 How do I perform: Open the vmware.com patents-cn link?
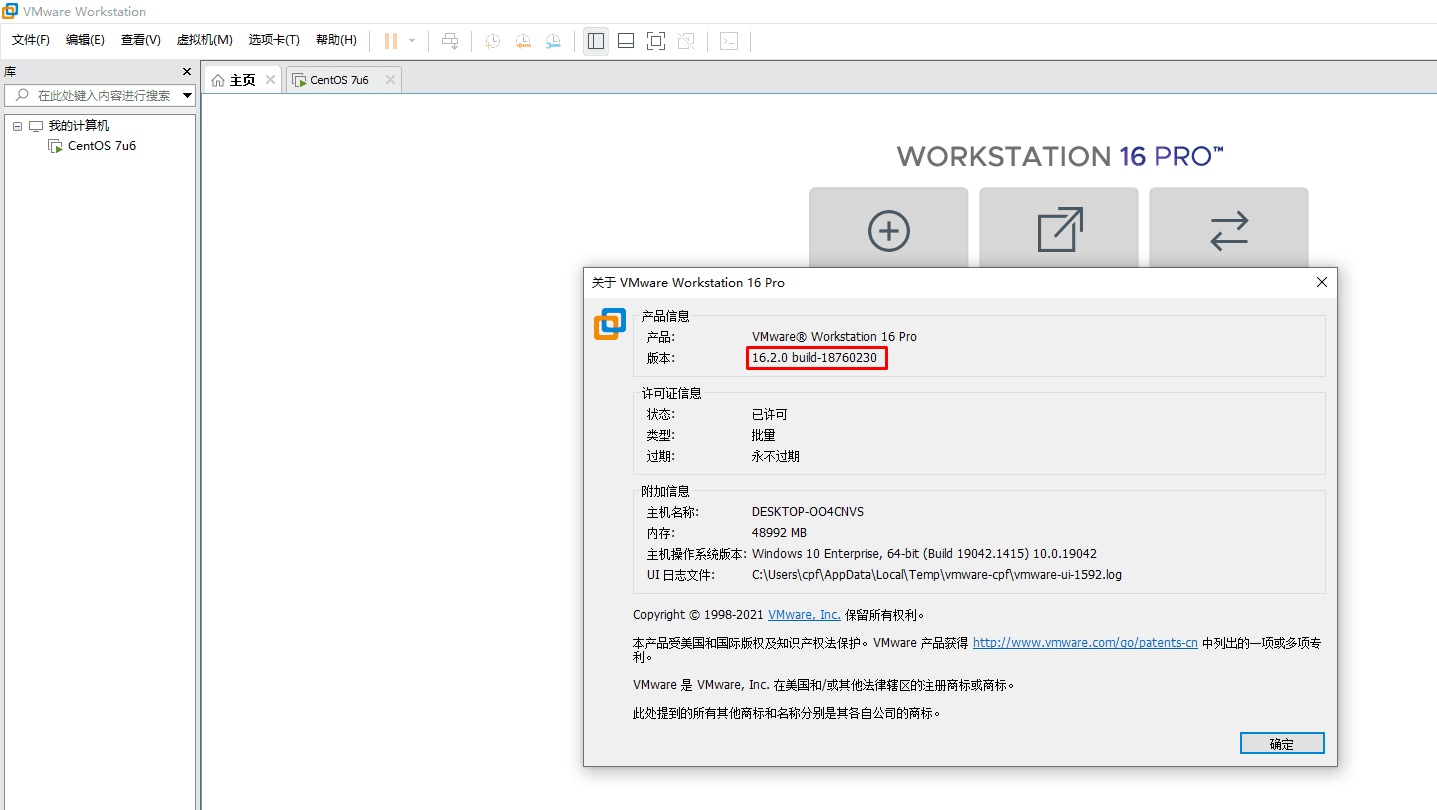click(1085, 643)
